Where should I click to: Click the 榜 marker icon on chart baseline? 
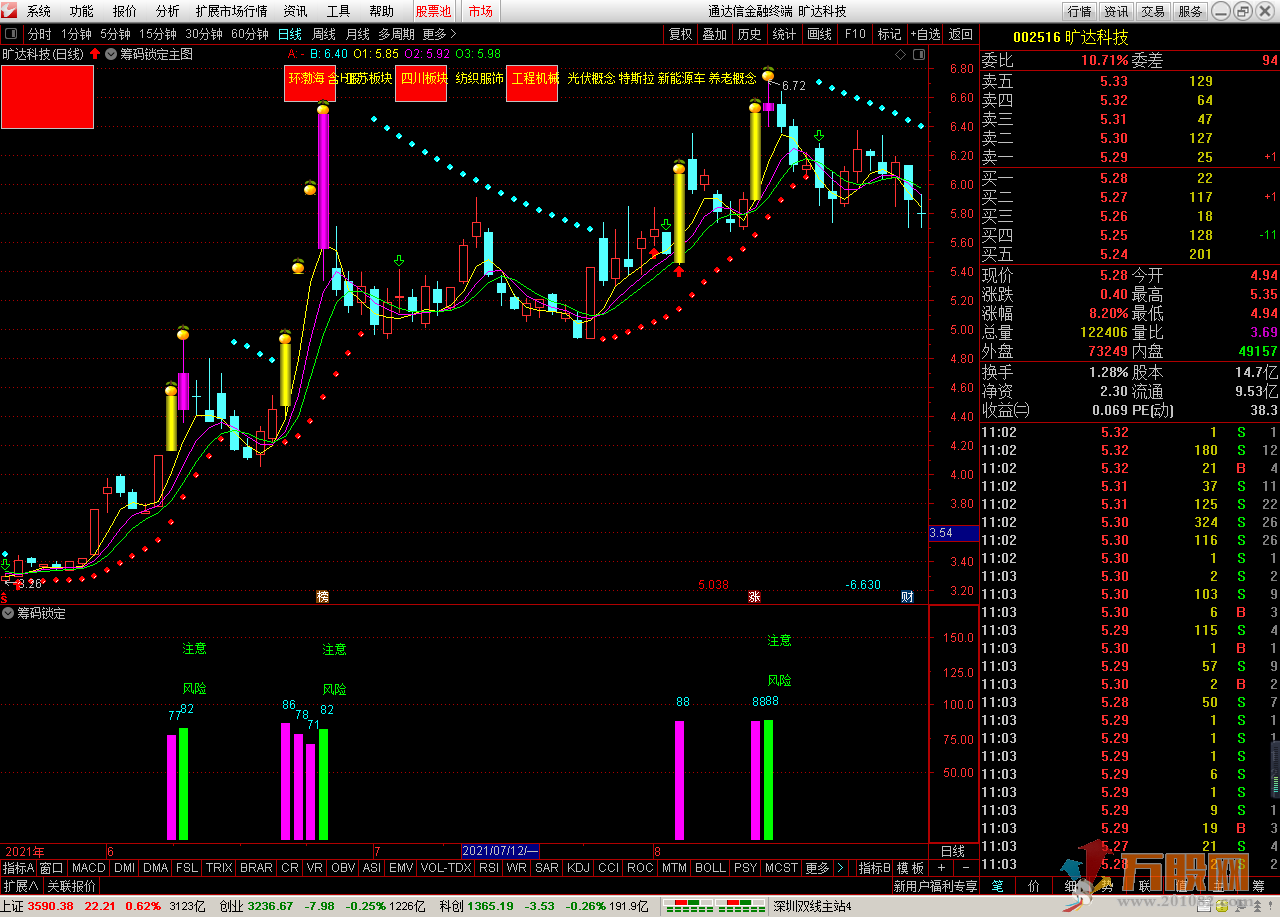(322, 596)
